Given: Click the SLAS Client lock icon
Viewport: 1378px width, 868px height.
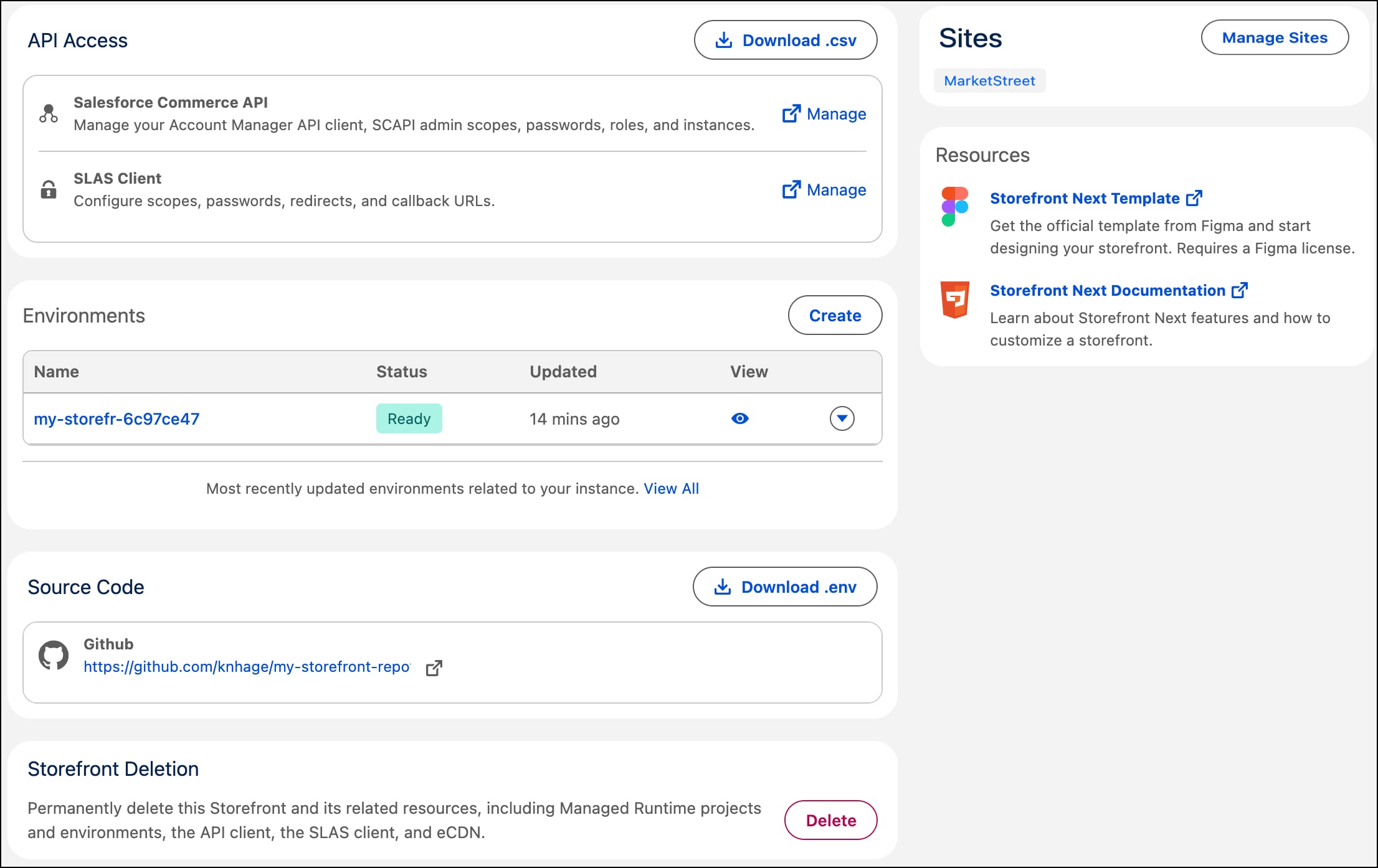Looking at the screenshot, I should [x=49, y=189].
